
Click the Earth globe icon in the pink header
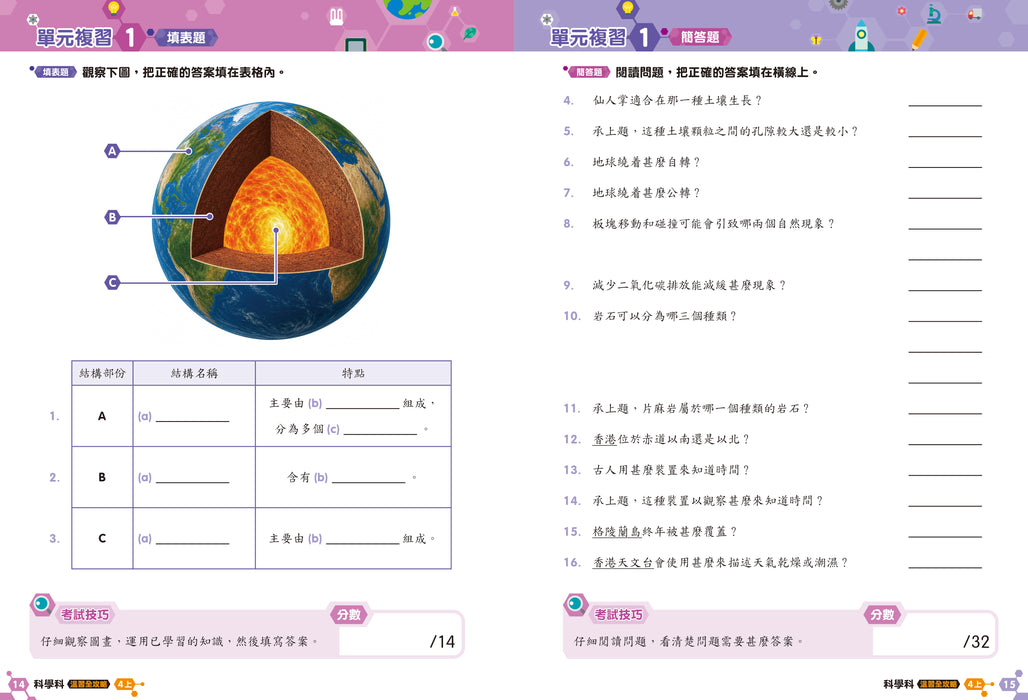pos(408,8)
